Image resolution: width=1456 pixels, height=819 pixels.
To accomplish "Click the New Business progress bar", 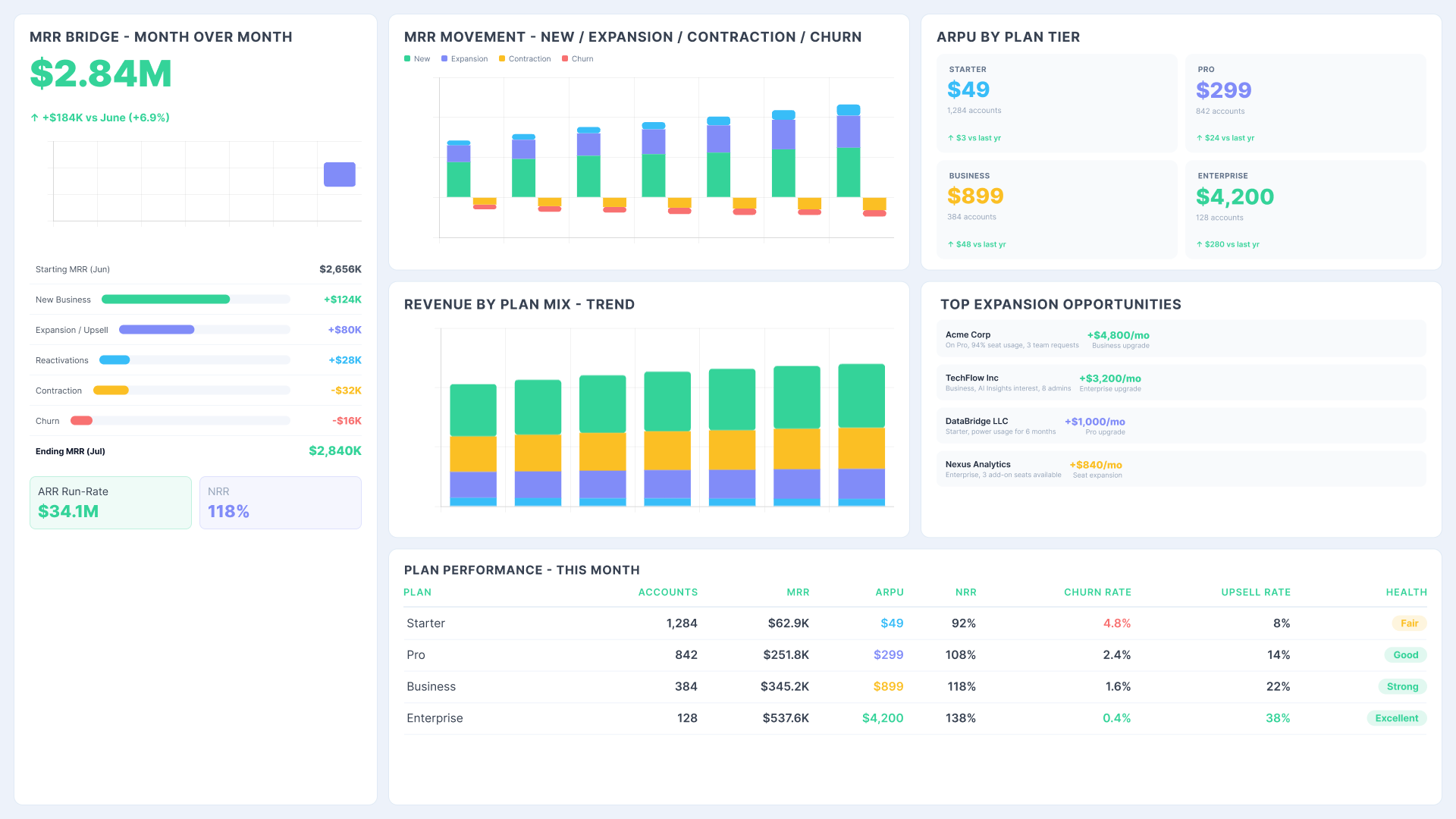I will pyautogui.click(x=196, y=300).
